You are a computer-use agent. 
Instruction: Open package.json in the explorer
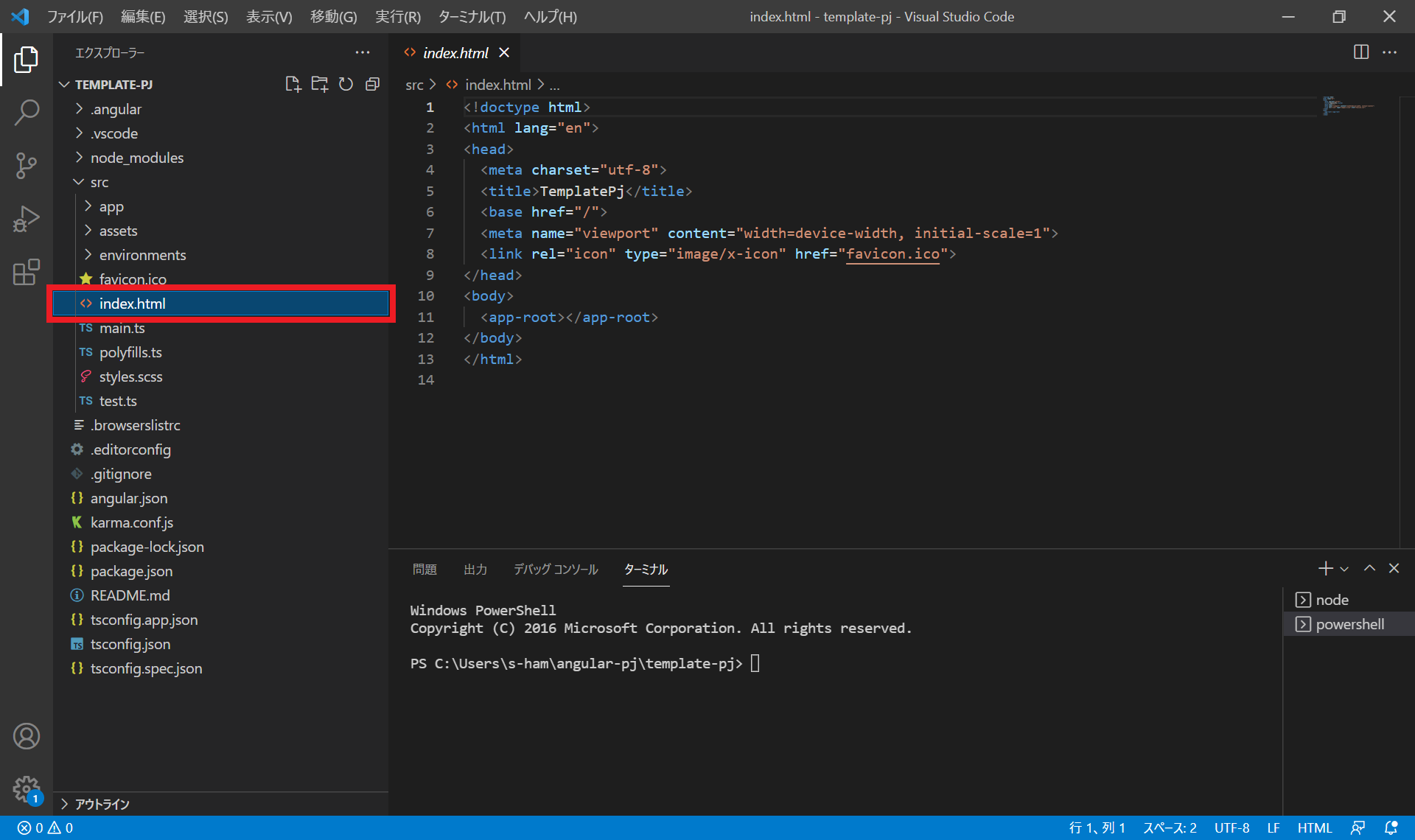(131, 571)
